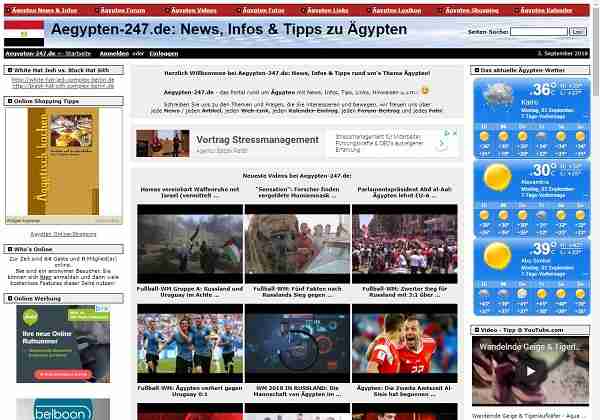Click the White Hat Seh header icon
The width and height of the screenshot is (600, 420).
pyautogui.click(x=10, y=70)
